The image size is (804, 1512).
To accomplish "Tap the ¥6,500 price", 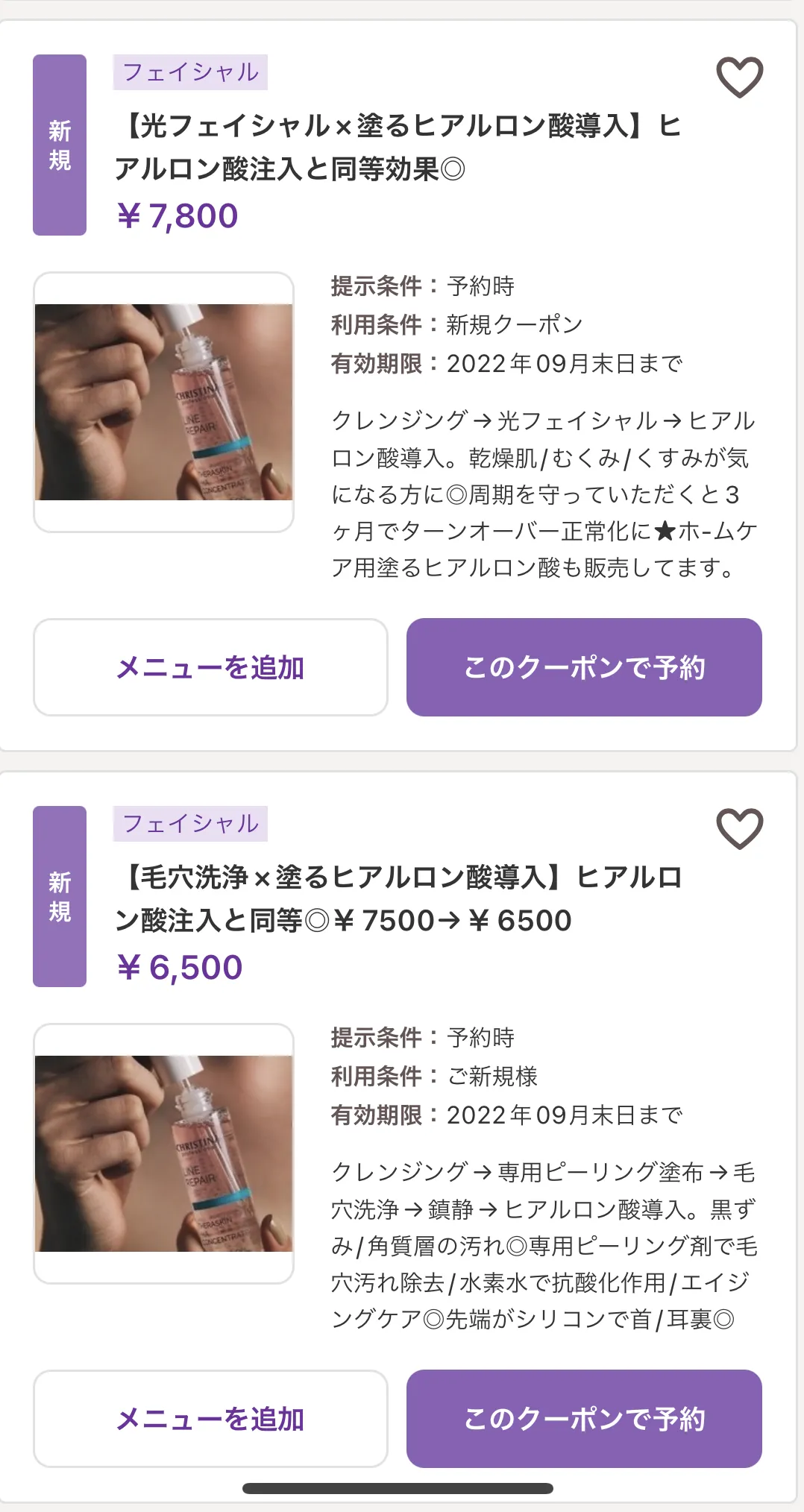I will 180,968.
